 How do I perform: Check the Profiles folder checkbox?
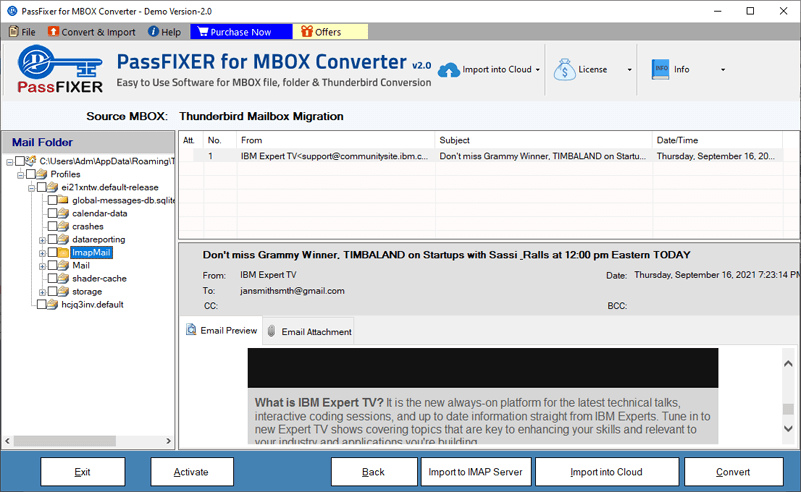point(31,174)
